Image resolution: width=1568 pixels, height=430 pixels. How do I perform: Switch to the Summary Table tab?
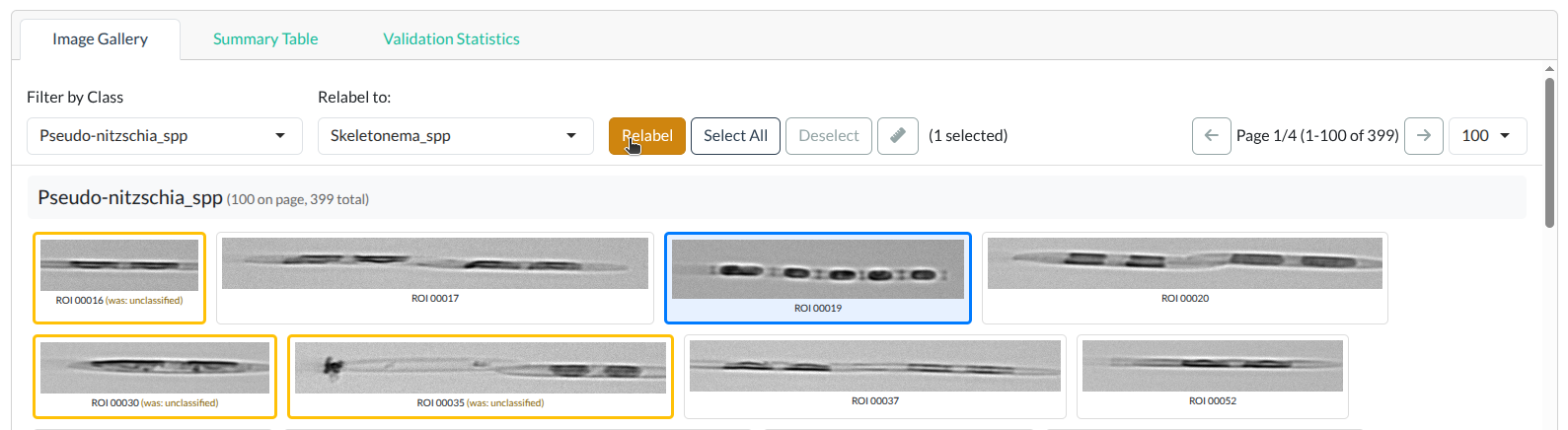265,39
